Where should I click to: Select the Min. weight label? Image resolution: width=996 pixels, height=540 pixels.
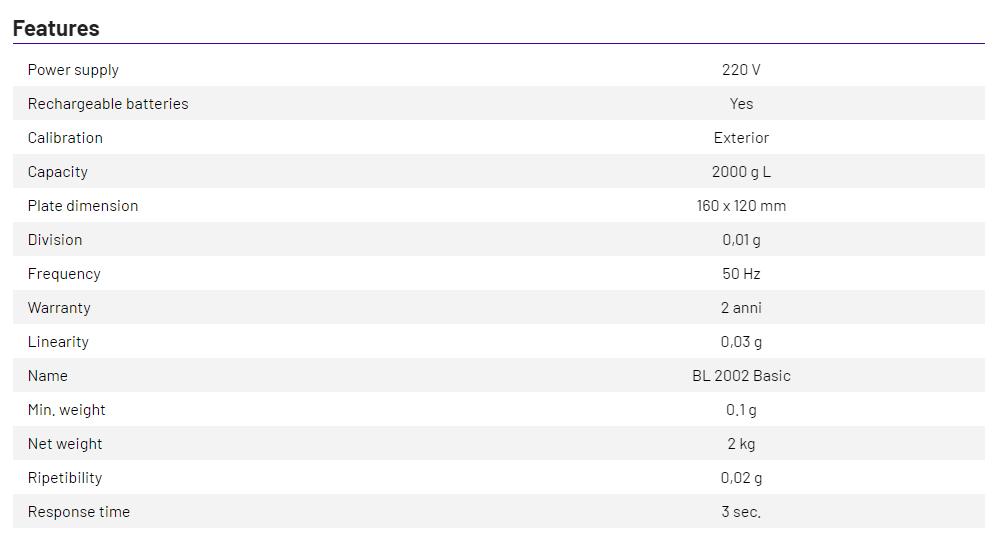point(67,410)
